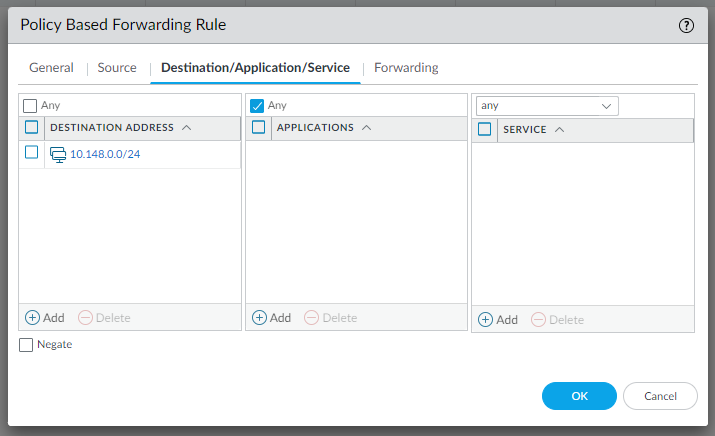Screen dimensions: 715x436
Task: Open the service 'any' dropdown
Action: tap(548, 106)
